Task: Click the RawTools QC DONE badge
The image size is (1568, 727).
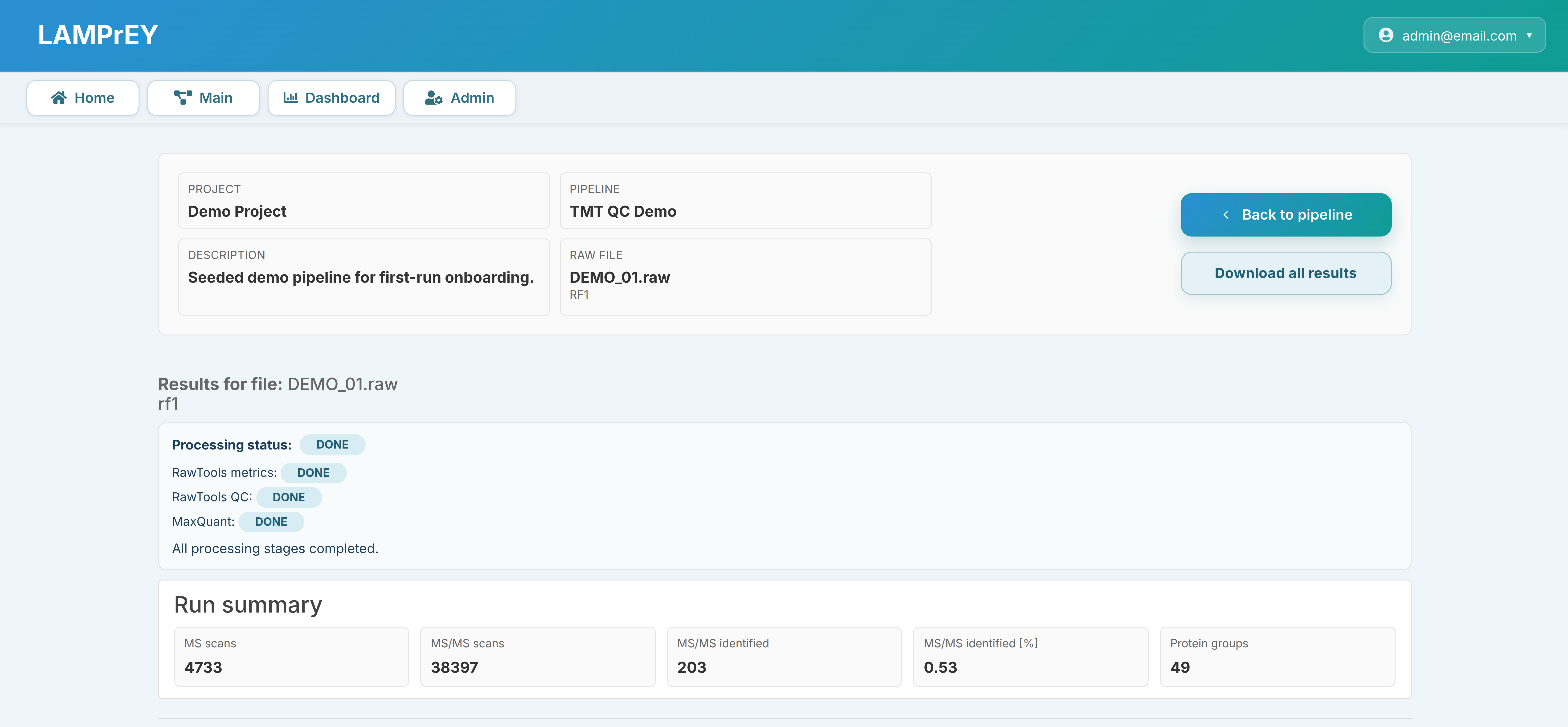Action: 289,498
